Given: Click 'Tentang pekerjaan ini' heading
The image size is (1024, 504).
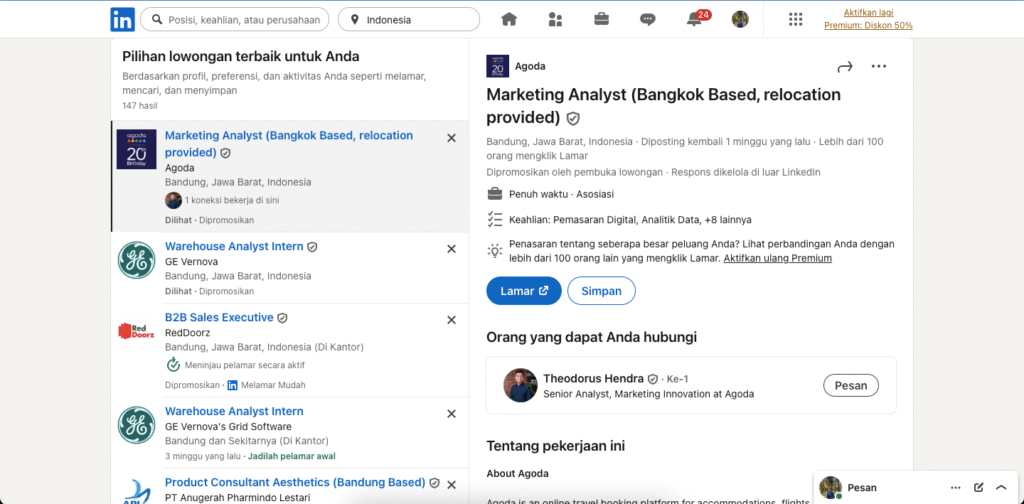Looking at the screenshot, I should click(x=556, y=446).
